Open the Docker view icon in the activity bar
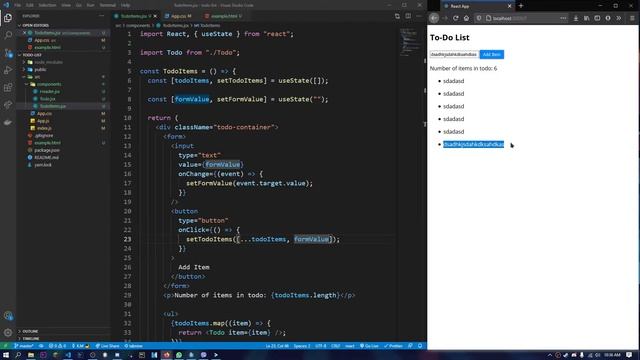 pyautogui.click(x=8, y=122)
